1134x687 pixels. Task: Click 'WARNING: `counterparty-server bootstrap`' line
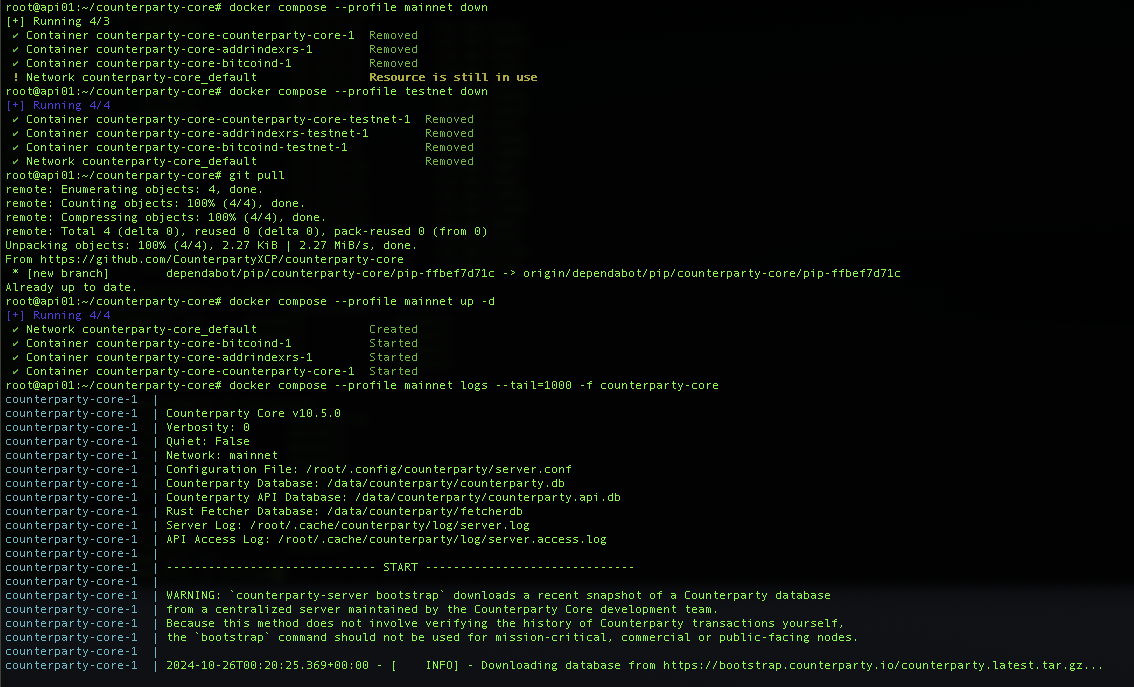(x=498, y=595)
